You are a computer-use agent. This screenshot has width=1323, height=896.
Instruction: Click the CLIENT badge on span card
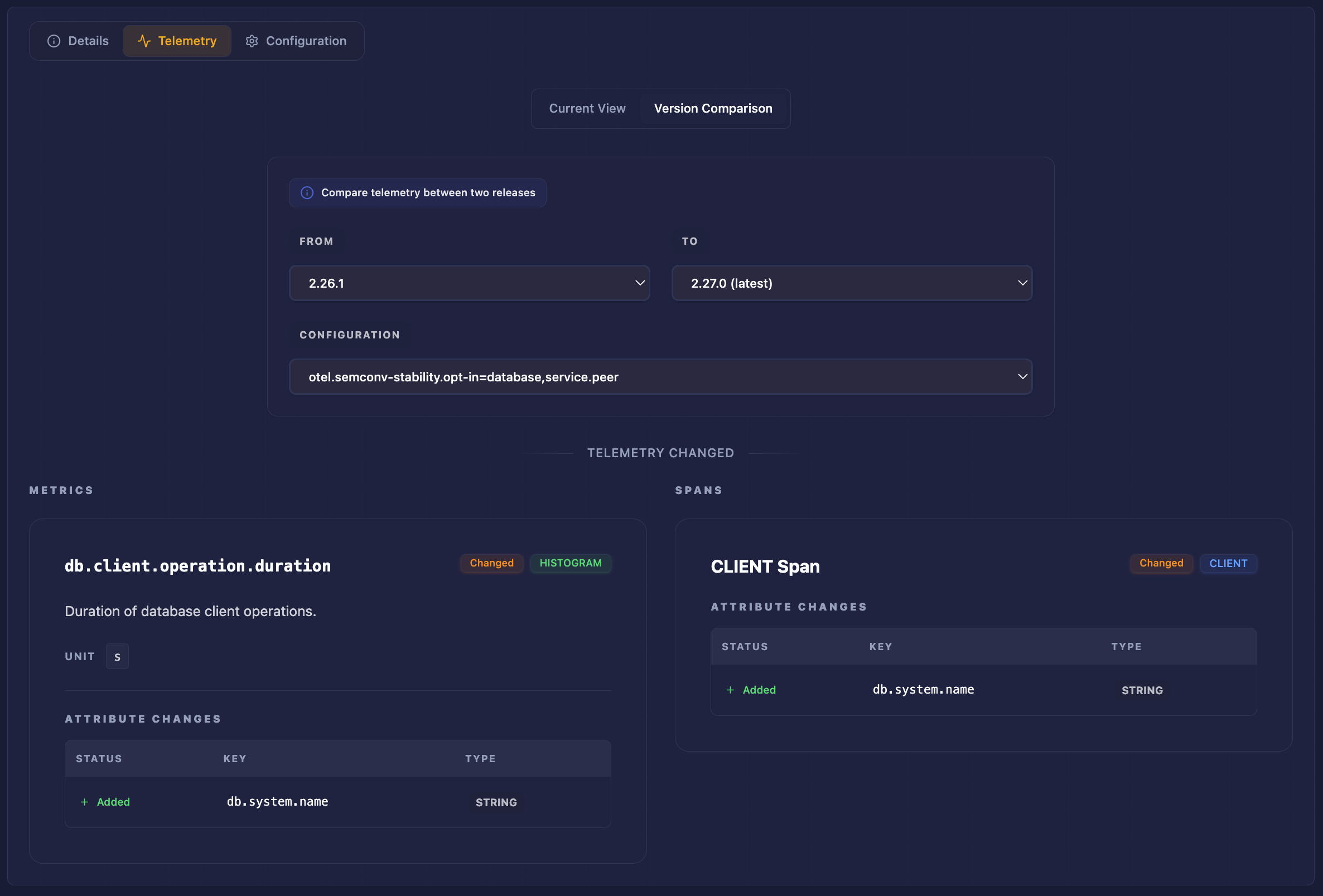(x=1228, y=563)
